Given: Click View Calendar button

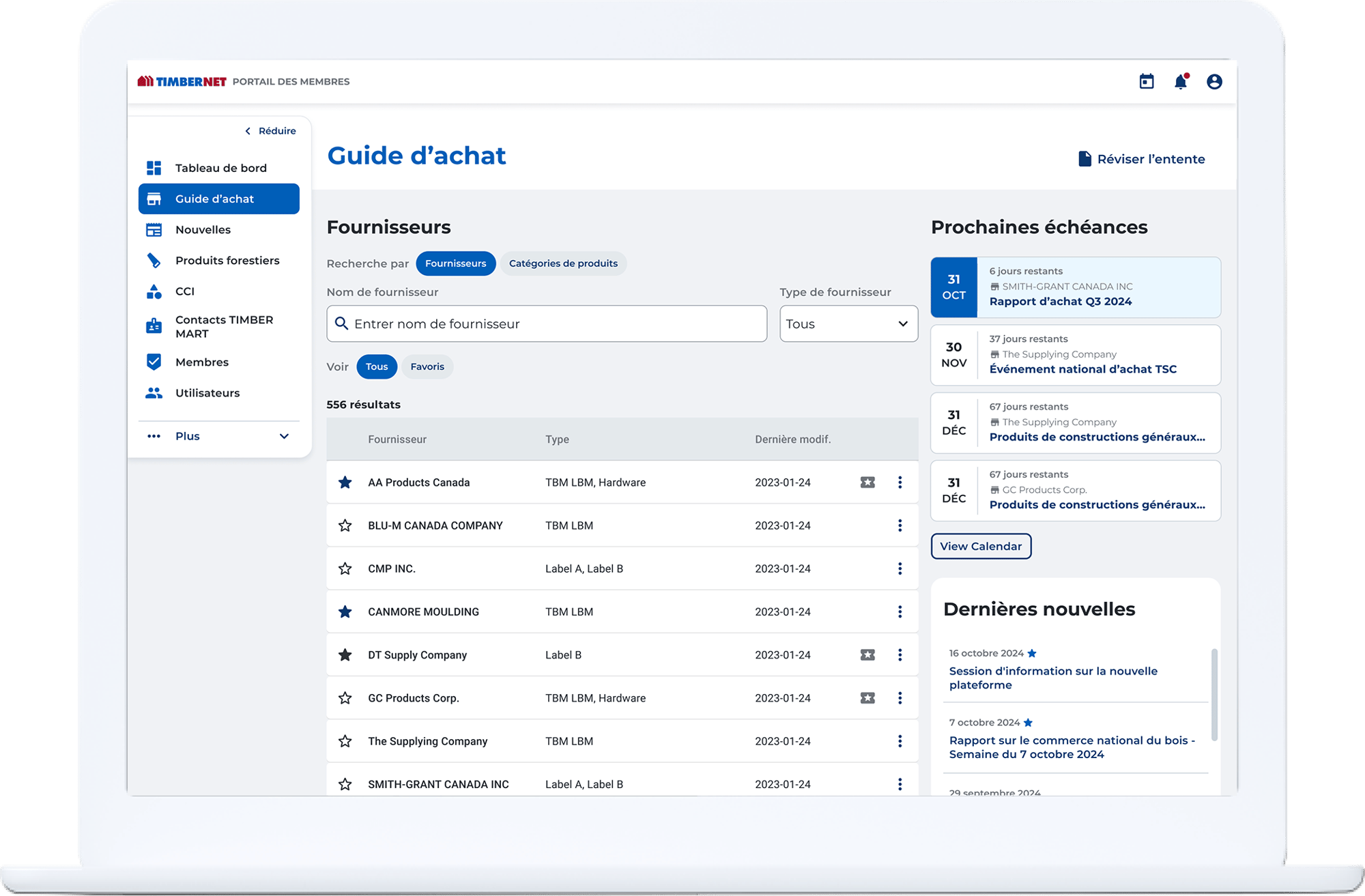Looking at the screenshot, I should (981, 546).
